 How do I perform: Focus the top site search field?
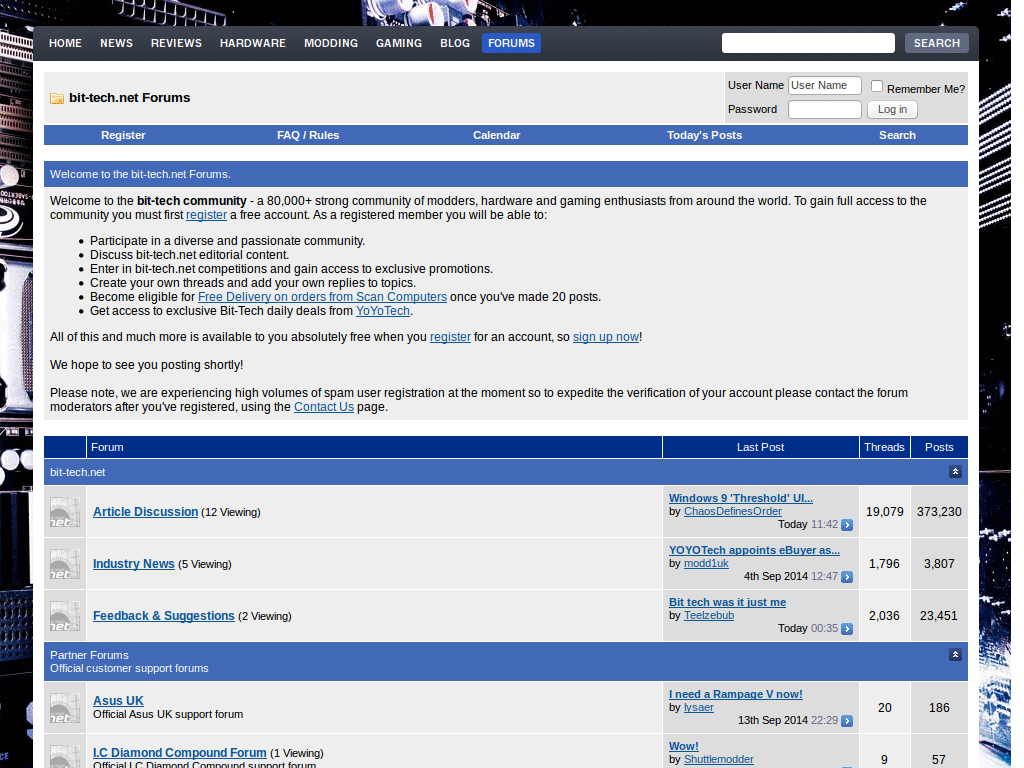click(x=808, y=43)
